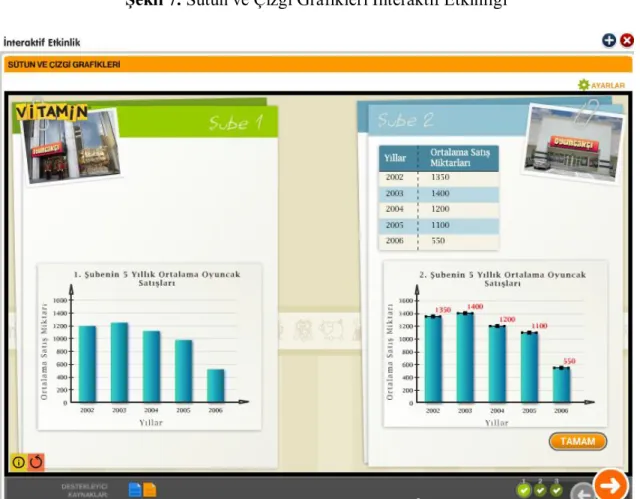Viewport: 640px width, 499px height.
Task: Click the blue plus expand icon
Action: (x=609, y=40)
